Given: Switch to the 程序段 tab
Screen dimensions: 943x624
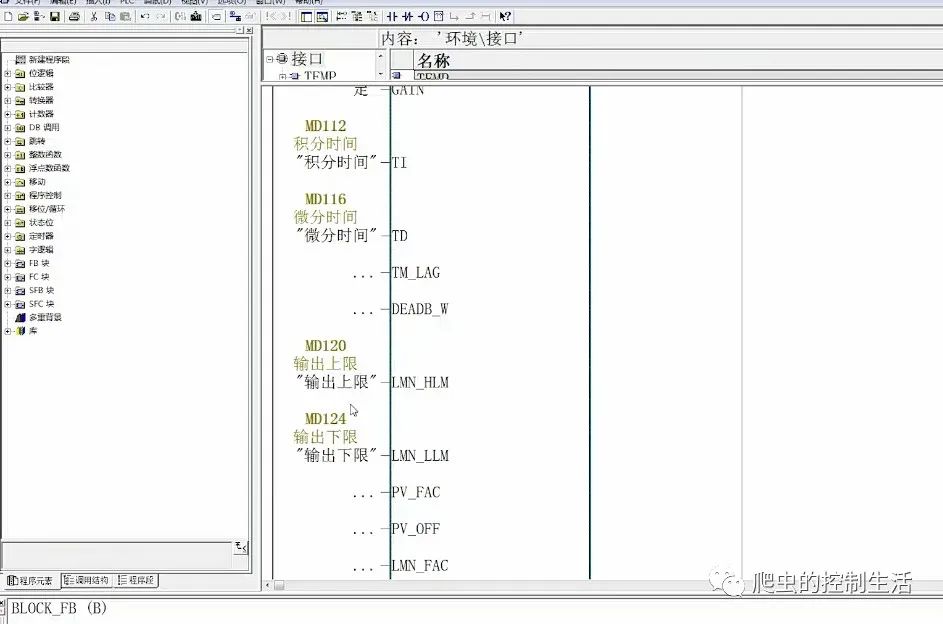Looking at the screenshot, I should point(136,580).
